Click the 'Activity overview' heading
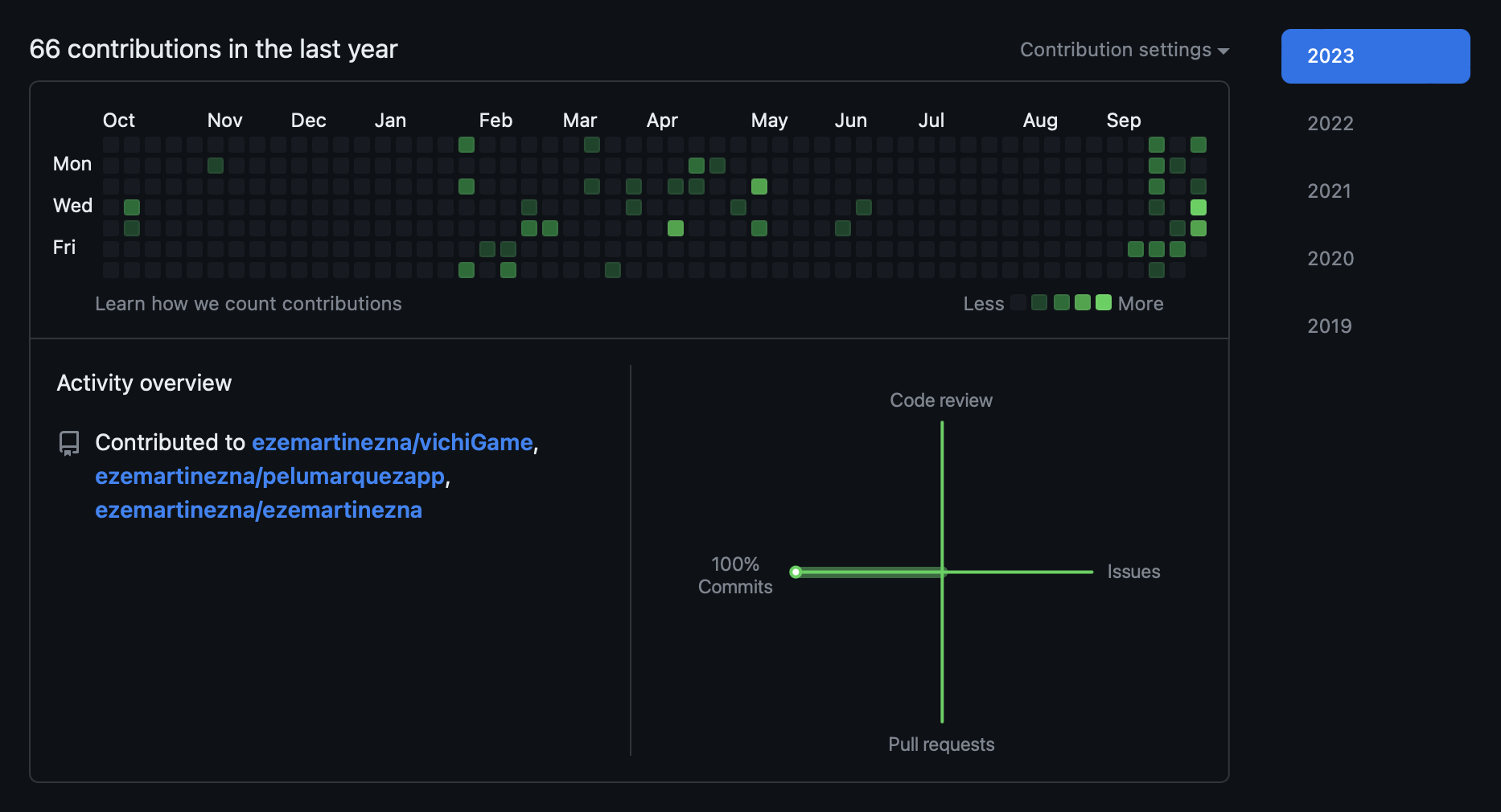This screenshot has height=812, width=1501. 144,383
